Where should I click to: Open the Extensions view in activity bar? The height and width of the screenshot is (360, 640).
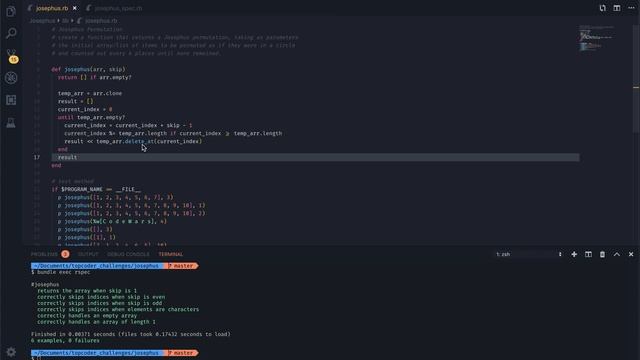tap(11, 100)
